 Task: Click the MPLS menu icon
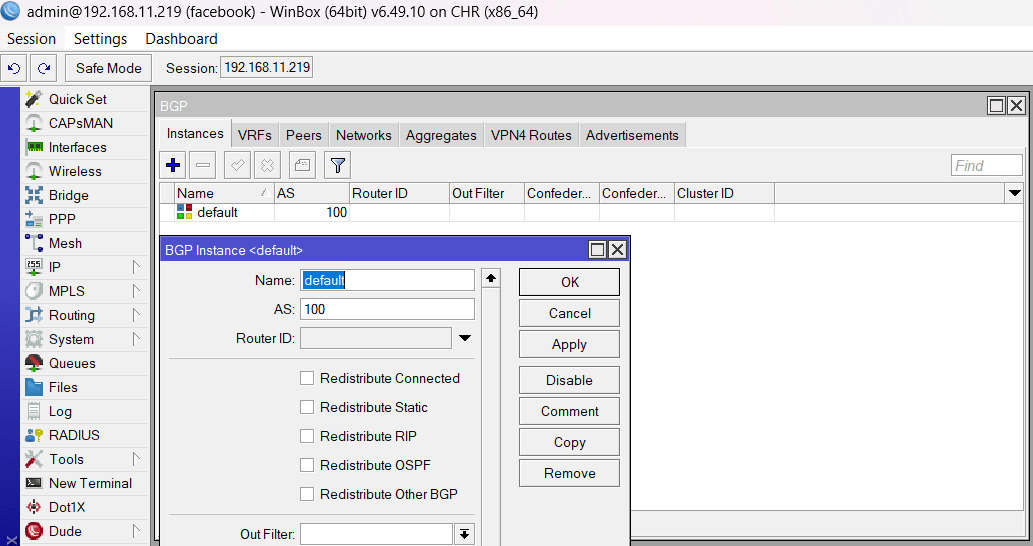(34, 291)
